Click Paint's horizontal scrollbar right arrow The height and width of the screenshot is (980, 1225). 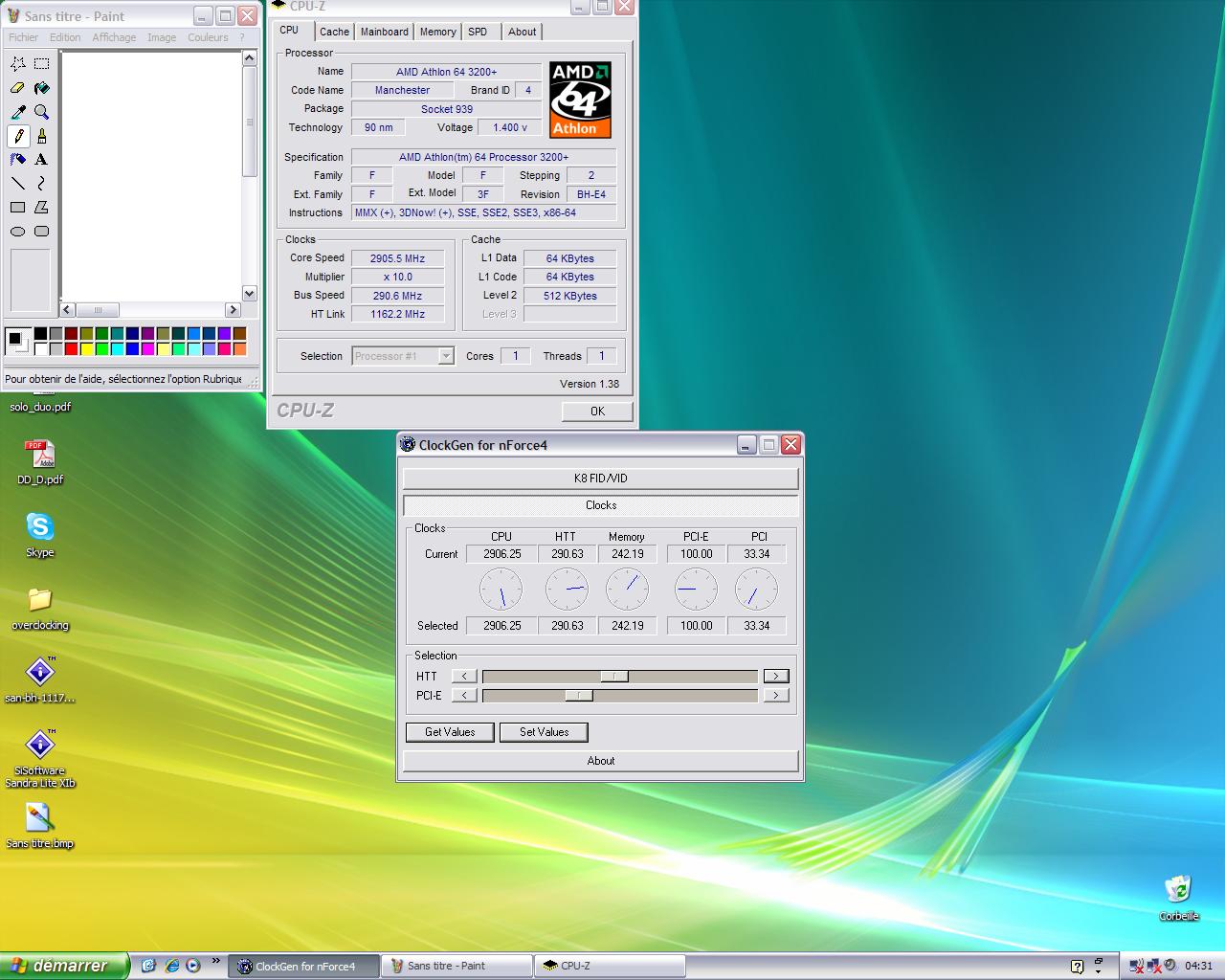[x=233, y=310]
